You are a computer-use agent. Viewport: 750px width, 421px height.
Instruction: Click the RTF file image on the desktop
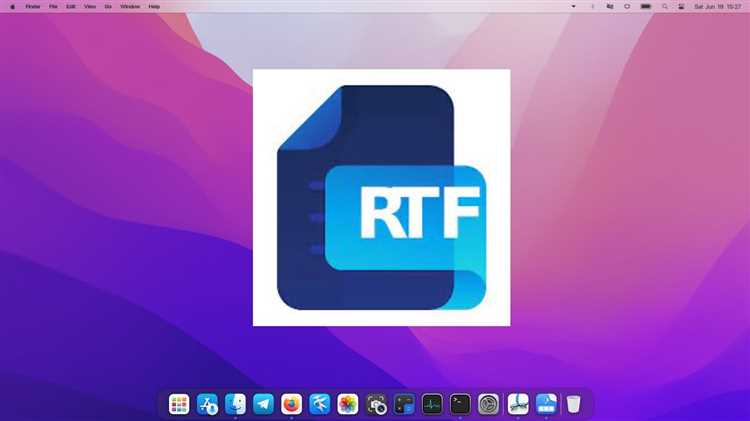[x=381, y=198]
